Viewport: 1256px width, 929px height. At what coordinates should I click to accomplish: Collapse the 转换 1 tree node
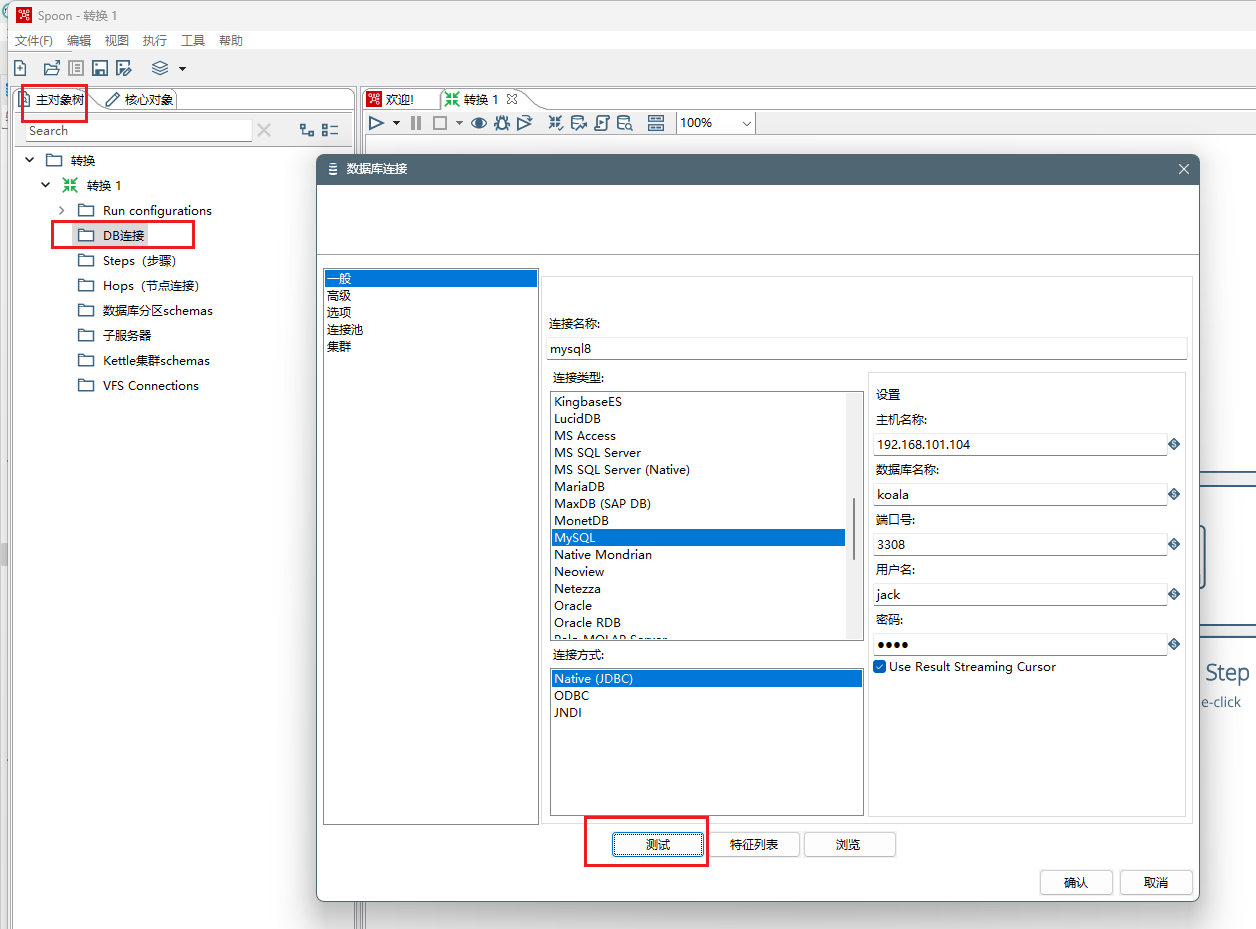45,185
